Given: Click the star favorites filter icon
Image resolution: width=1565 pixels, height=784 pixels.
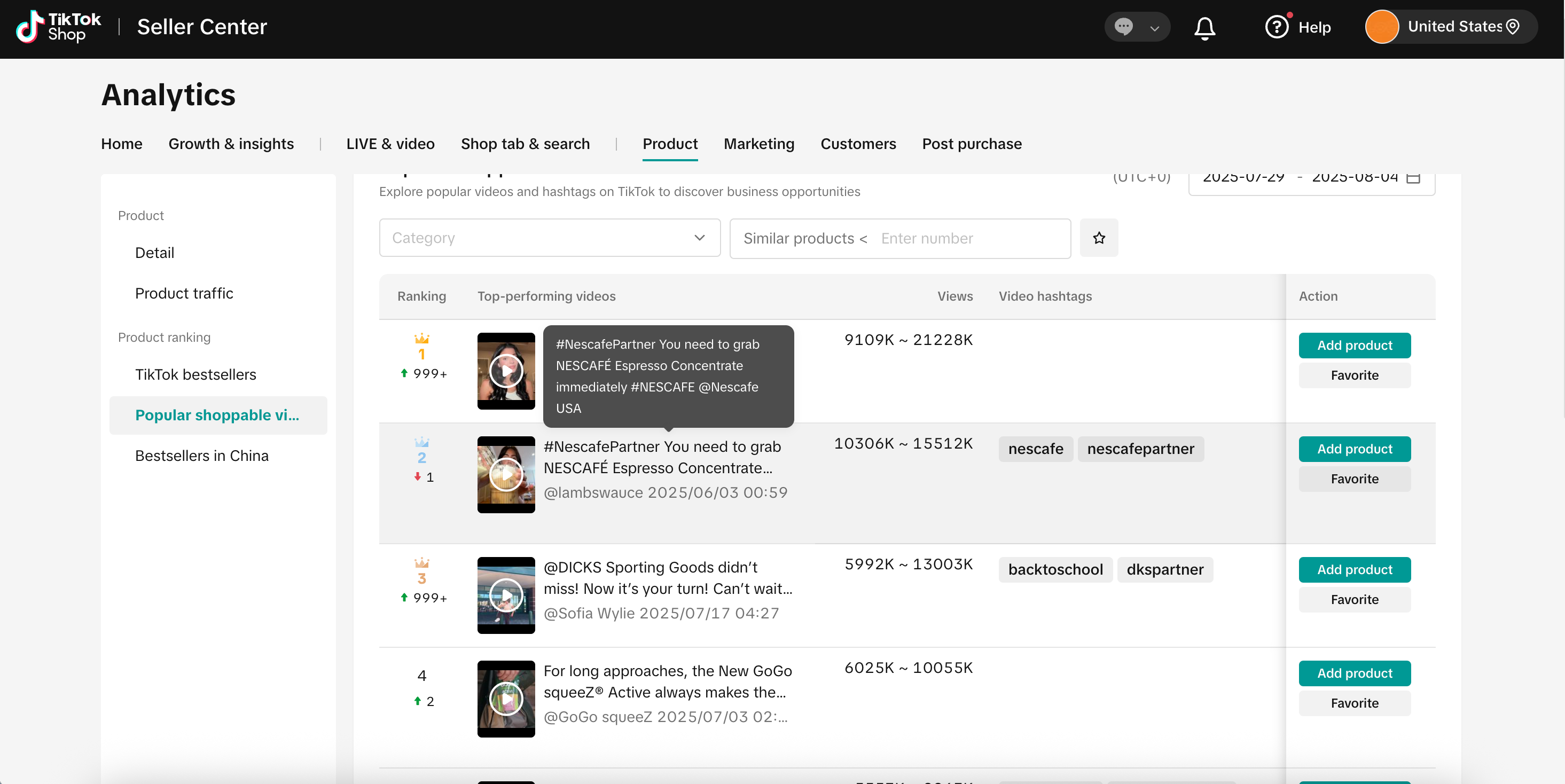Looking at the screenshot, I should pos(1098,238).
